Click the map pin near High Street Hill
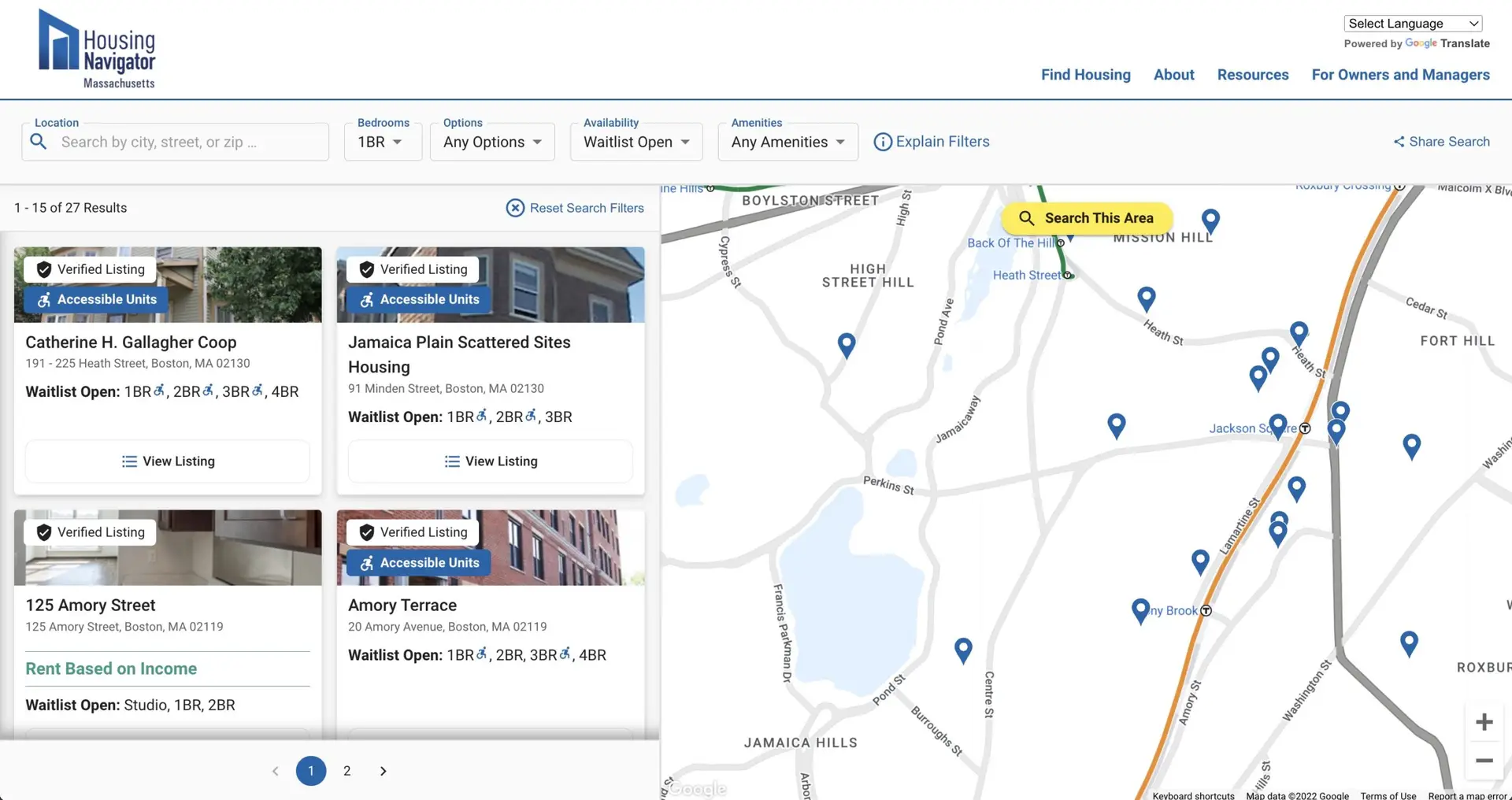Image resolution: width=1512 pixels, height=800 pixels. coord(847,346)
